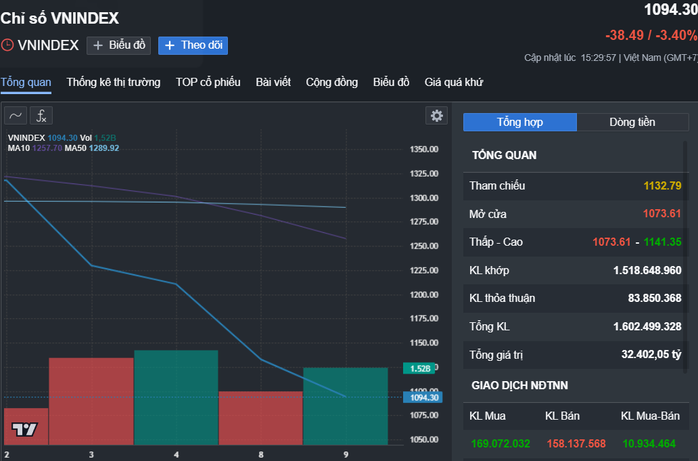
Task: Click the Cập nhật lúc 15:29:57 timestamp
Action: 570,58
